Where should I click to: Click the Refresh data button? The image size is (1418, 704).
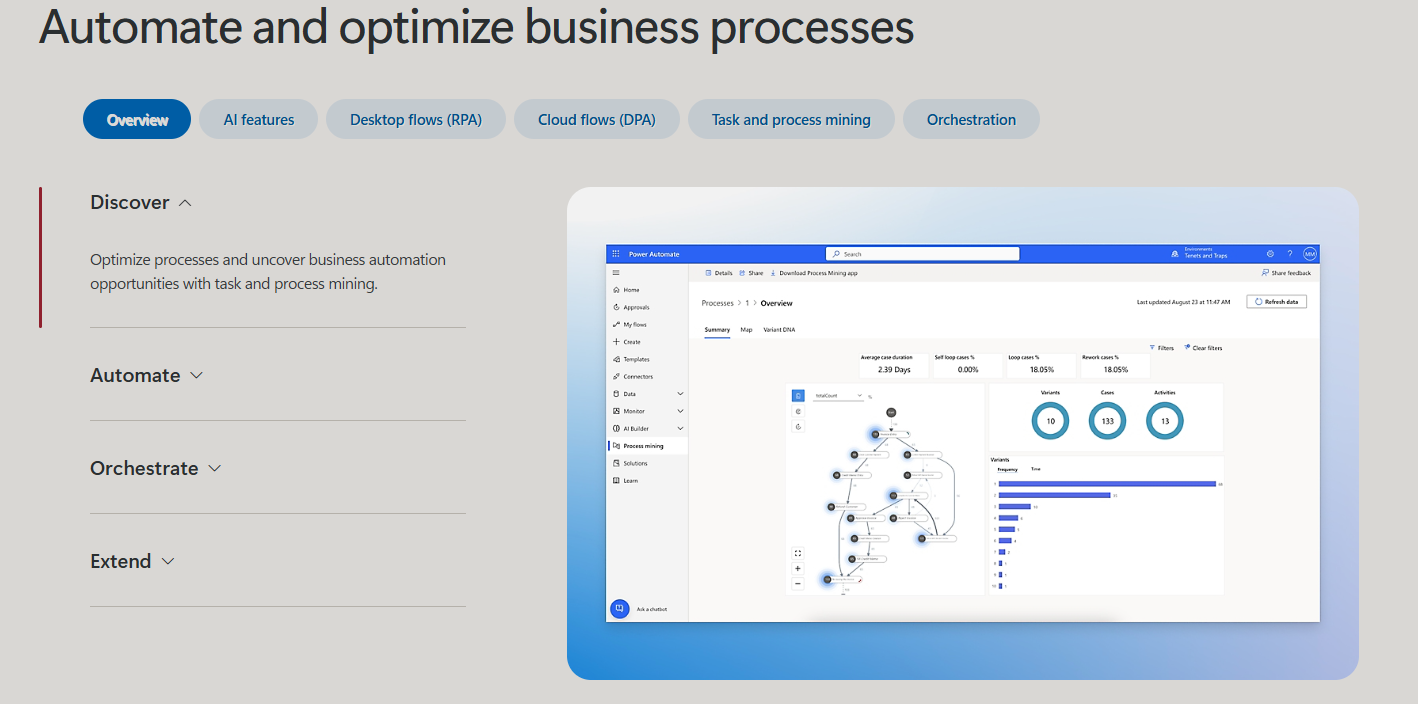click(1277, 300)
